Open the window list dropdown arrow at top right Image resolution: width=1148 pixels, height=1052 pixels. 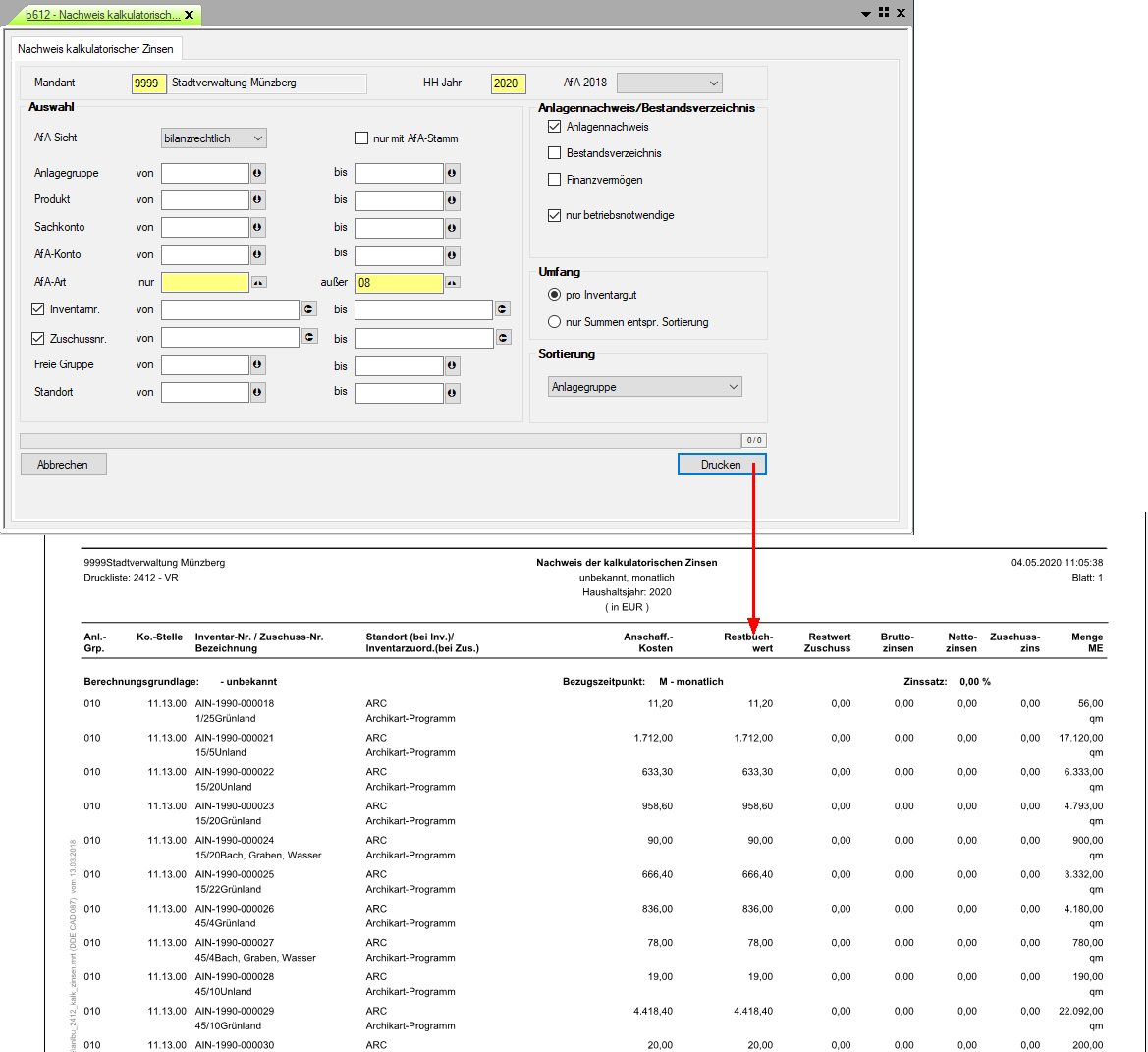[x=865, y=14]
